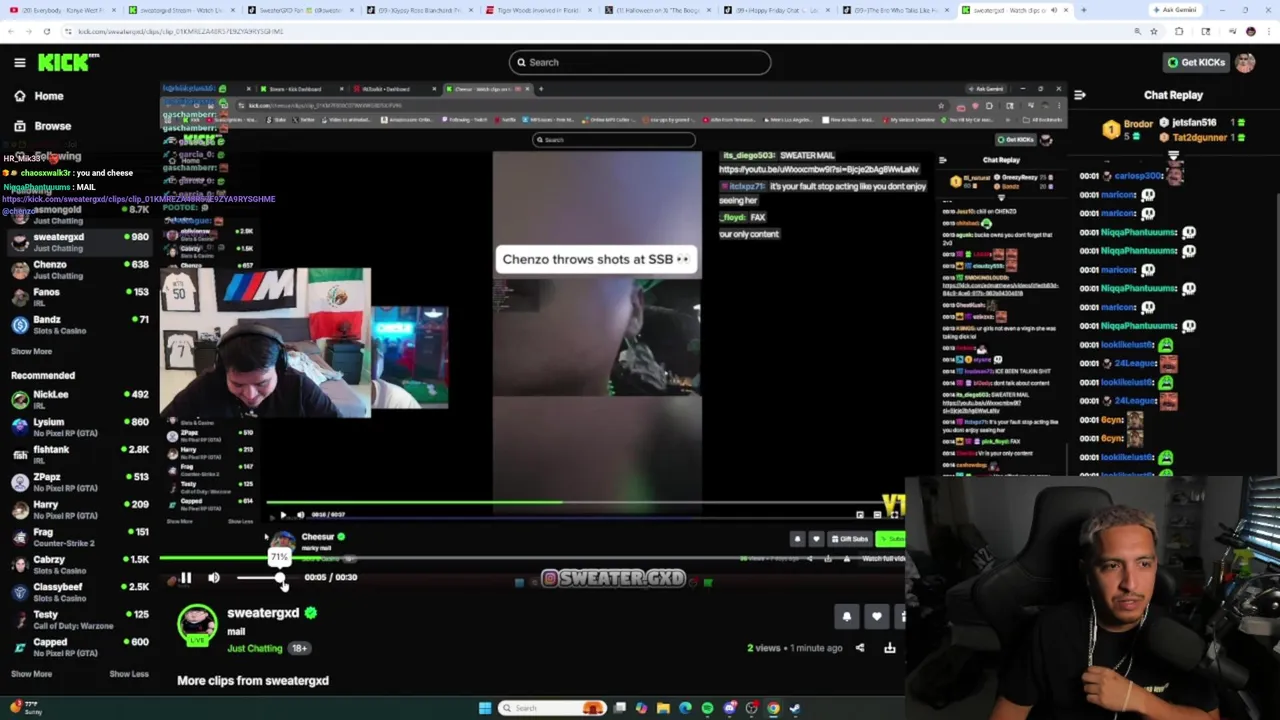The width and height of the screenshot is (1280, 720).
Task: Mute the clip volume
Action: click(214, 578)
